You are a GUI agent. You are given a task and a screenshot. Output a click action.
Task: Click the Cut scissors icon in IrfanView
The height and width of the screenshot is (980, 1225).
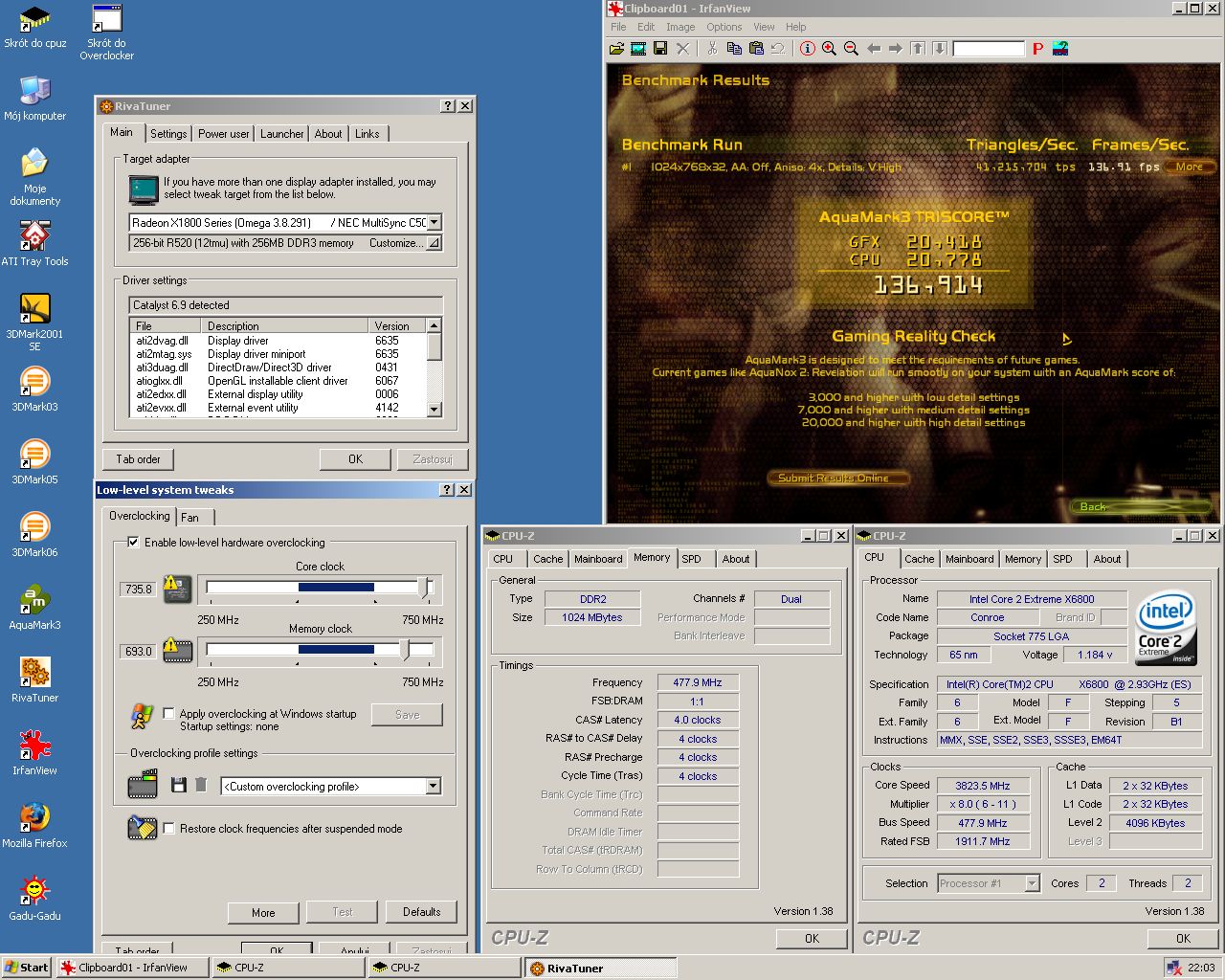(712, 49)
